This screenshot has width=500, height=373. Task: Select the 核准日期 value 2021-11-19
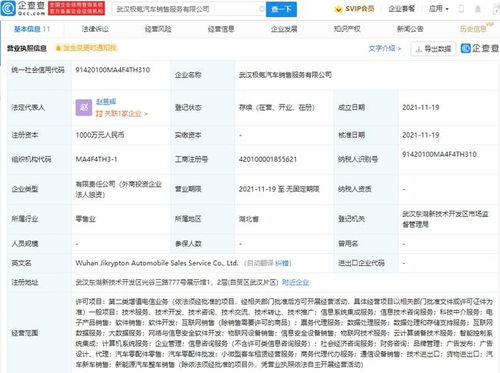tap(421, 135)
